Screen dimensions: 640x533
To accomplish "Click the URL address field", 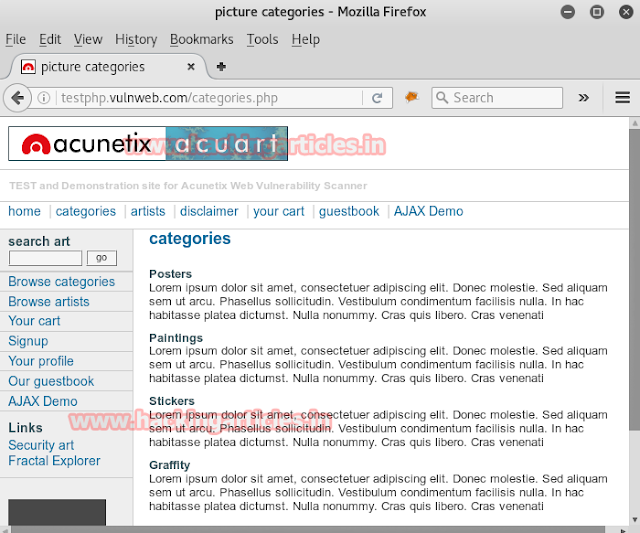I will [x=208, y=98].
